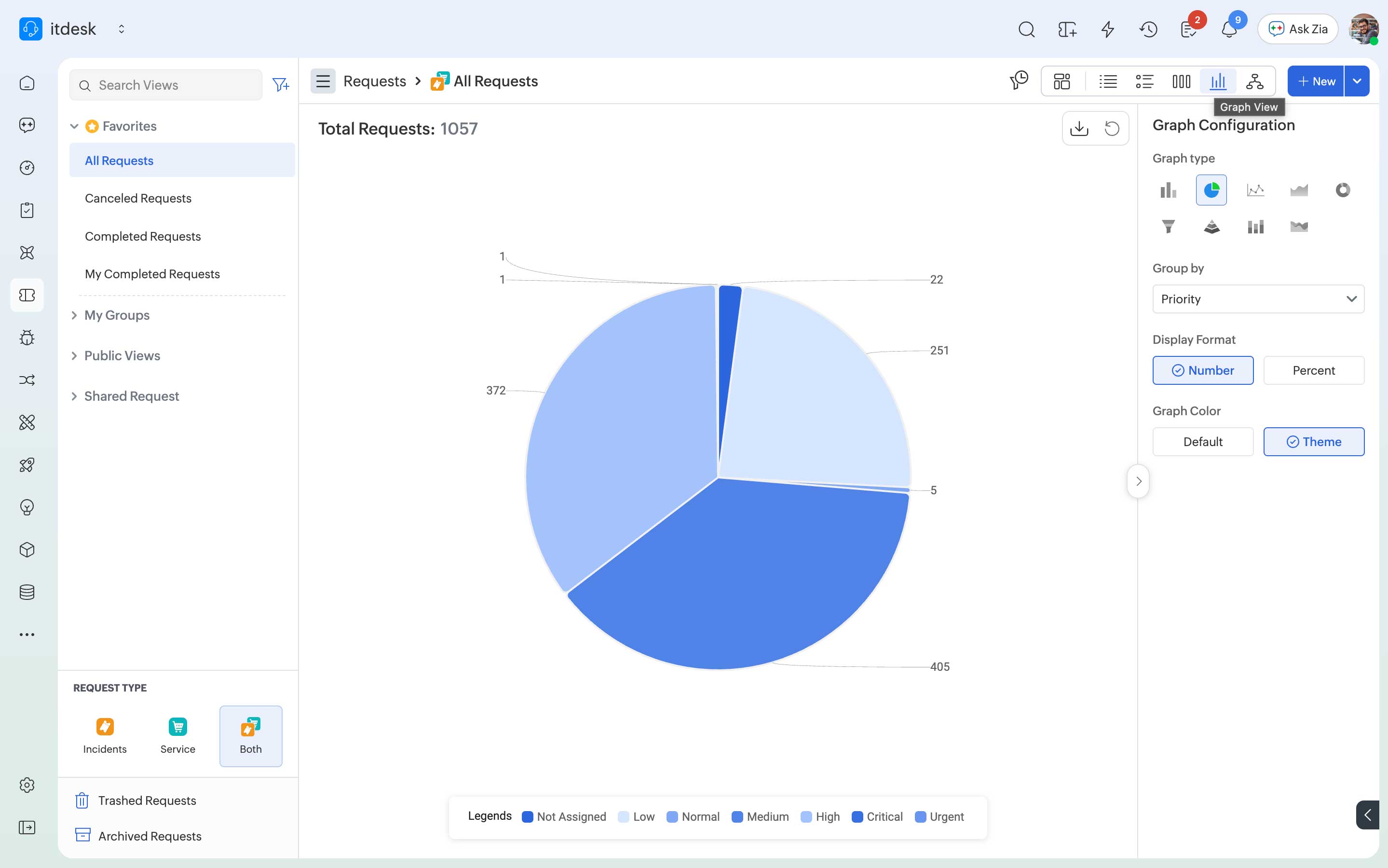Set display format to Number

(x=1203, y=370)
